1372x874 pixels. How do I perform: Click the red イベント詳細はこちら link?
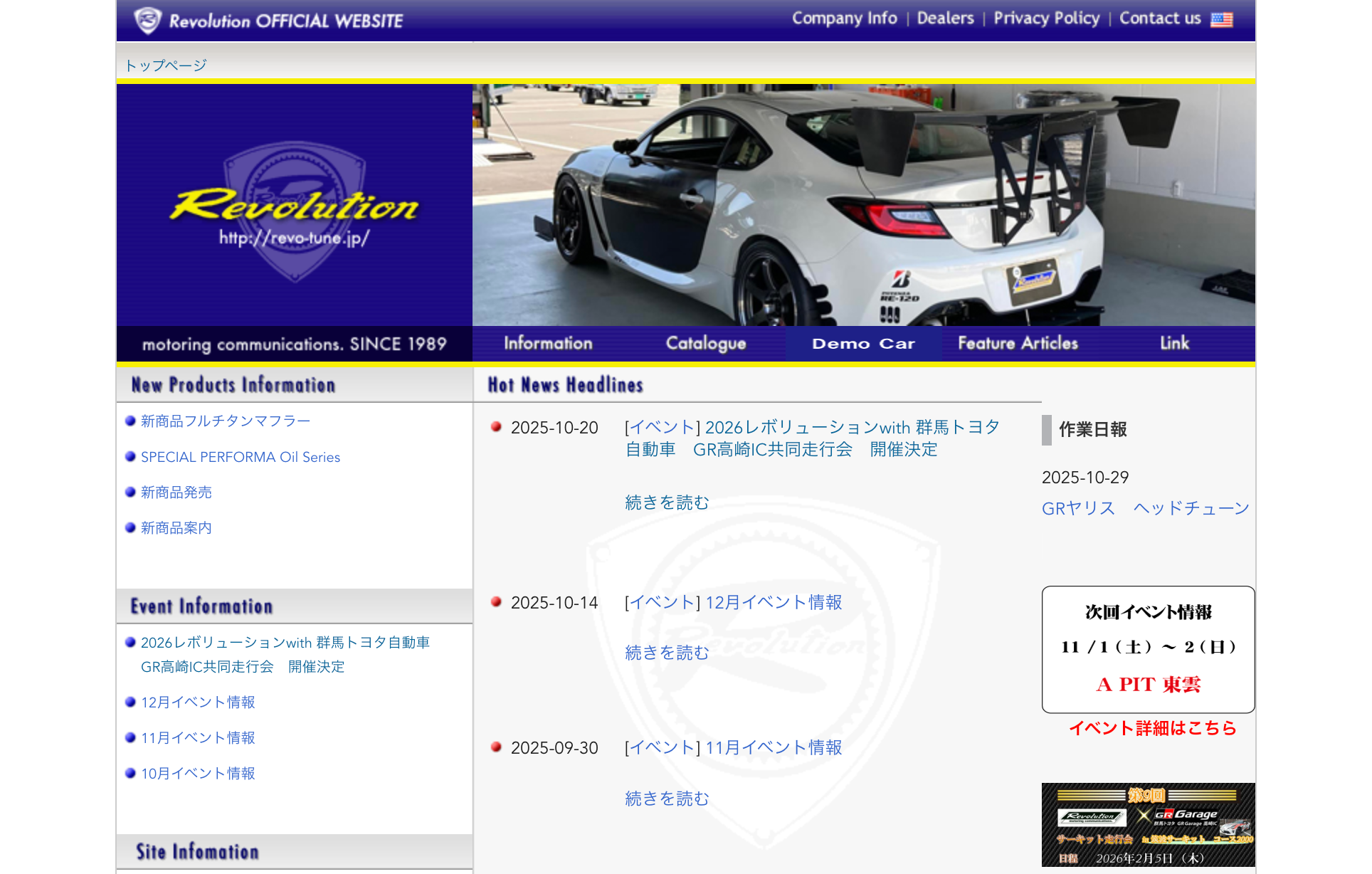pos(1152,728)
